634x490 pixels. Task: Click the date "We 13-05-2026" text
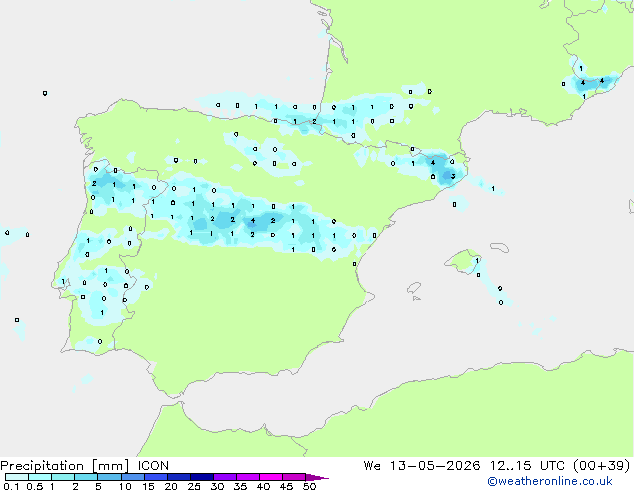(x=422, y=466)
